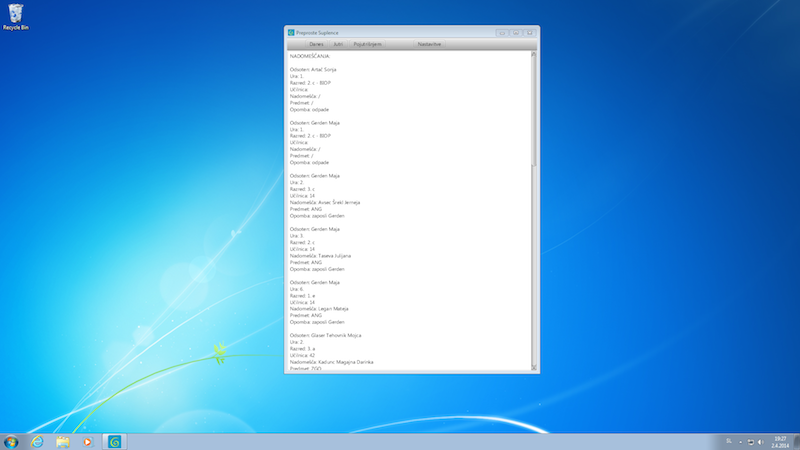
Task: Open Windows Explorer from the taskbar
Action: (63, 441)
